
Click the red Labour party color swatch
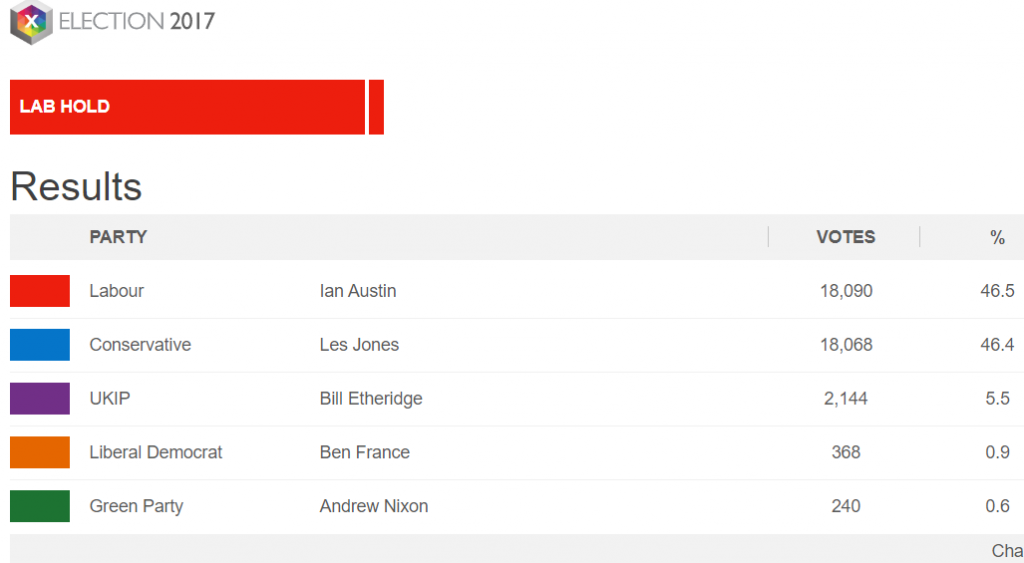coord(40,291)
